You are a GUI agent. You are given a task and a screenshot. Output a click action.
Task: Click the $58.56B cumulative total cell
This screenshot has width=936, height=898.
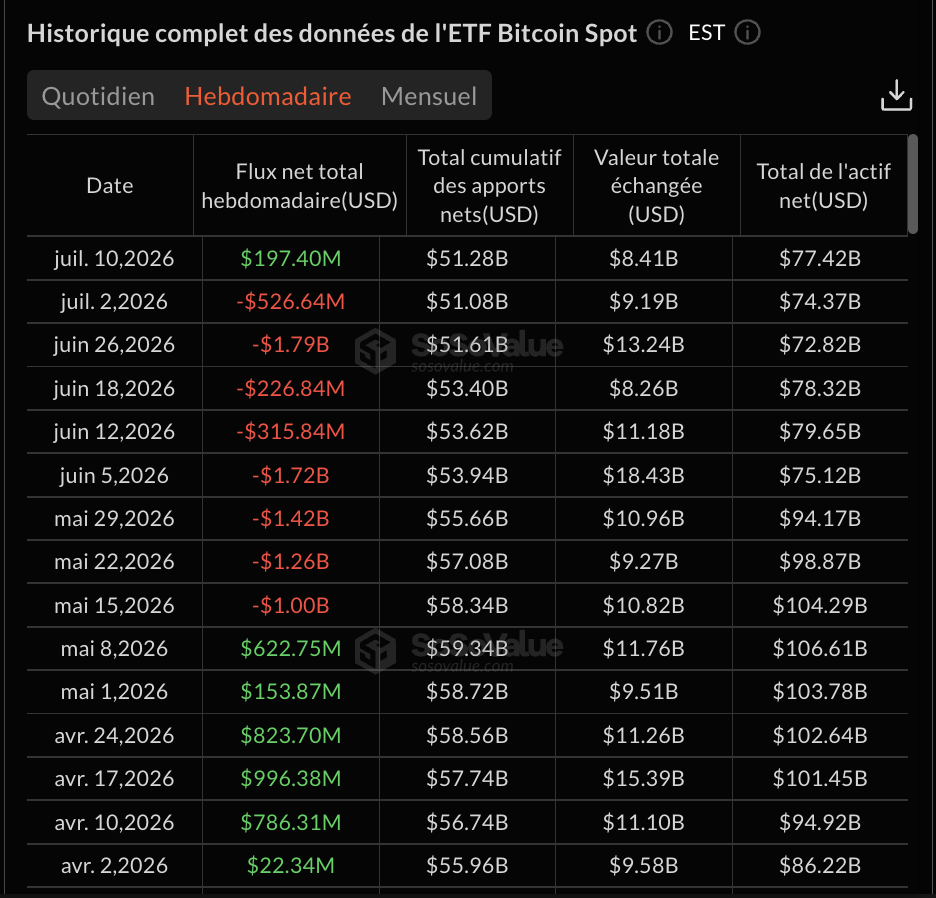[467, 736]
